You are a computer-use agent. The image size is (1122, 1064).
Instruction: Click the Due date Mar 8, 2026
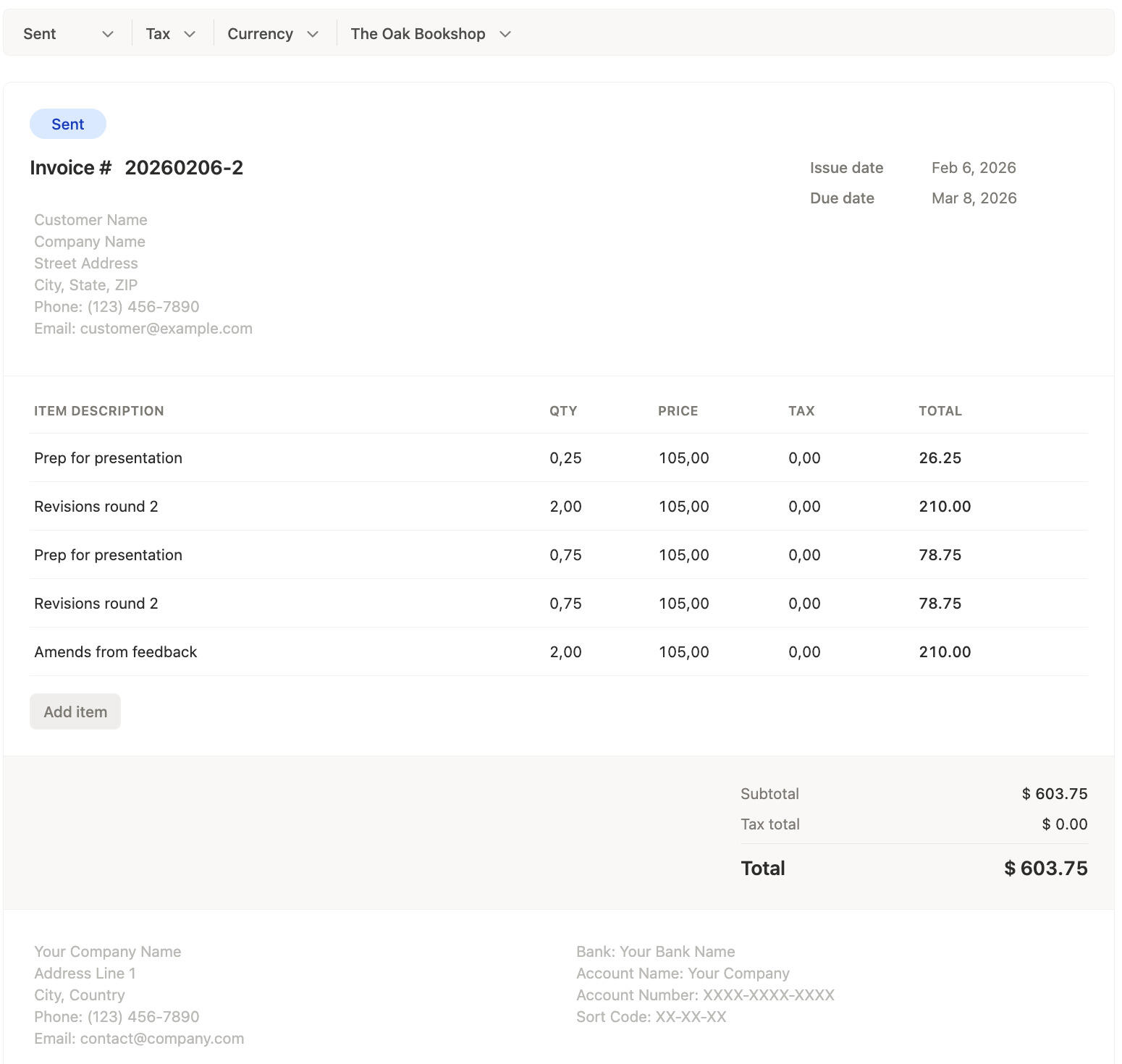(x=974, y=198)
